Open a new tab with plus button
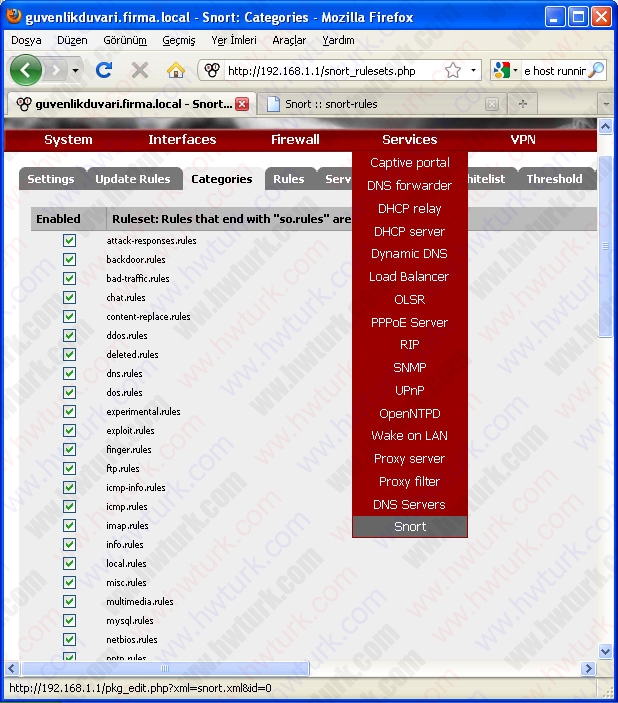The width and height of the screenshot is (618, 703). 522,104
